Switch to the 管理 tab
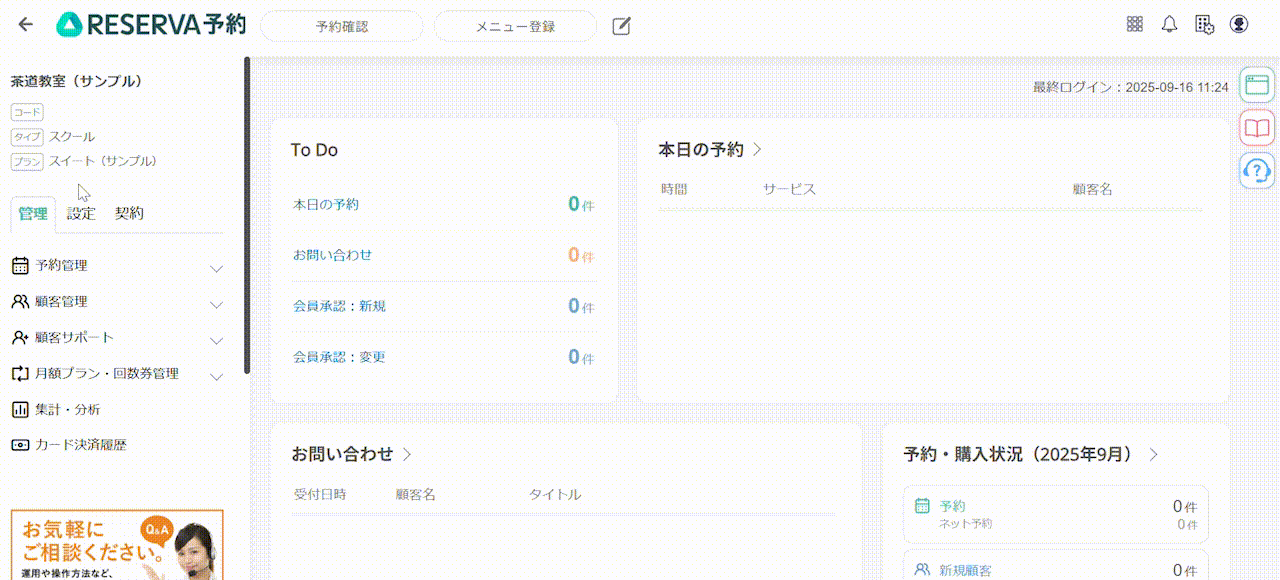 (33, 214)
